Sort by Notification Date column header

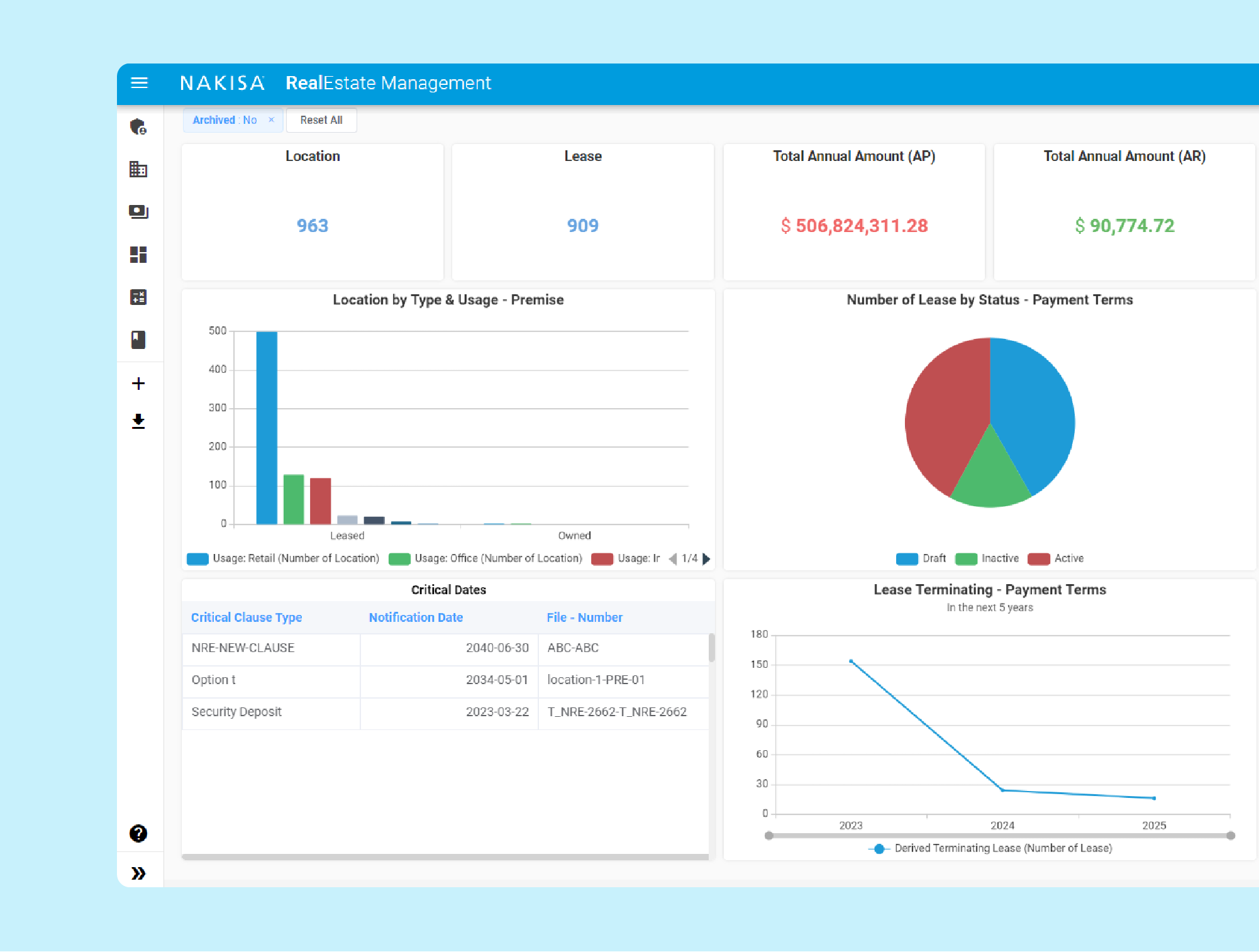(416, 617)
